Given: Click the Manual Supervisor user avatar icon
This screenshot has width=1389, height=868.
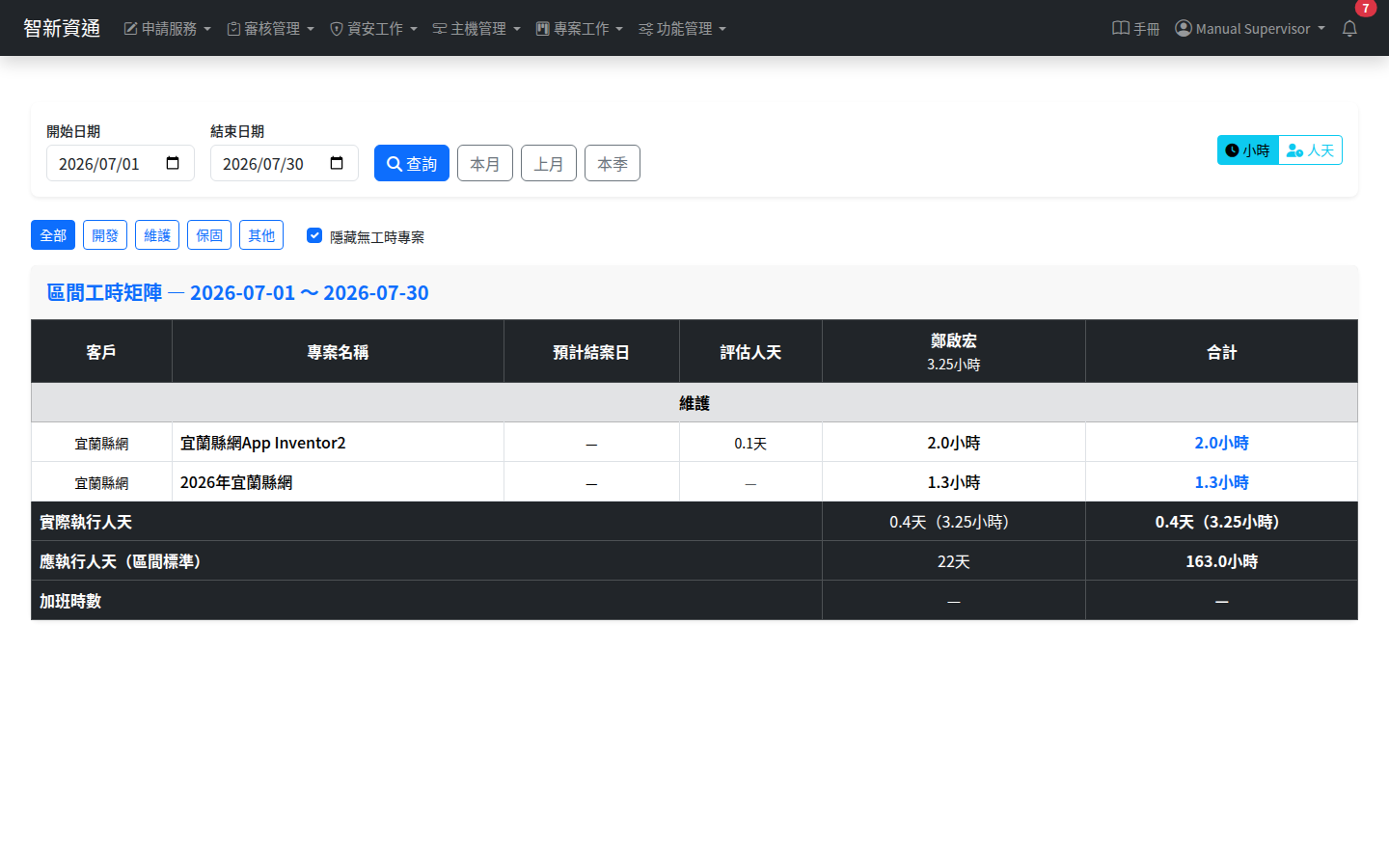Looking at the screenshot, I should coord(1184,28).
